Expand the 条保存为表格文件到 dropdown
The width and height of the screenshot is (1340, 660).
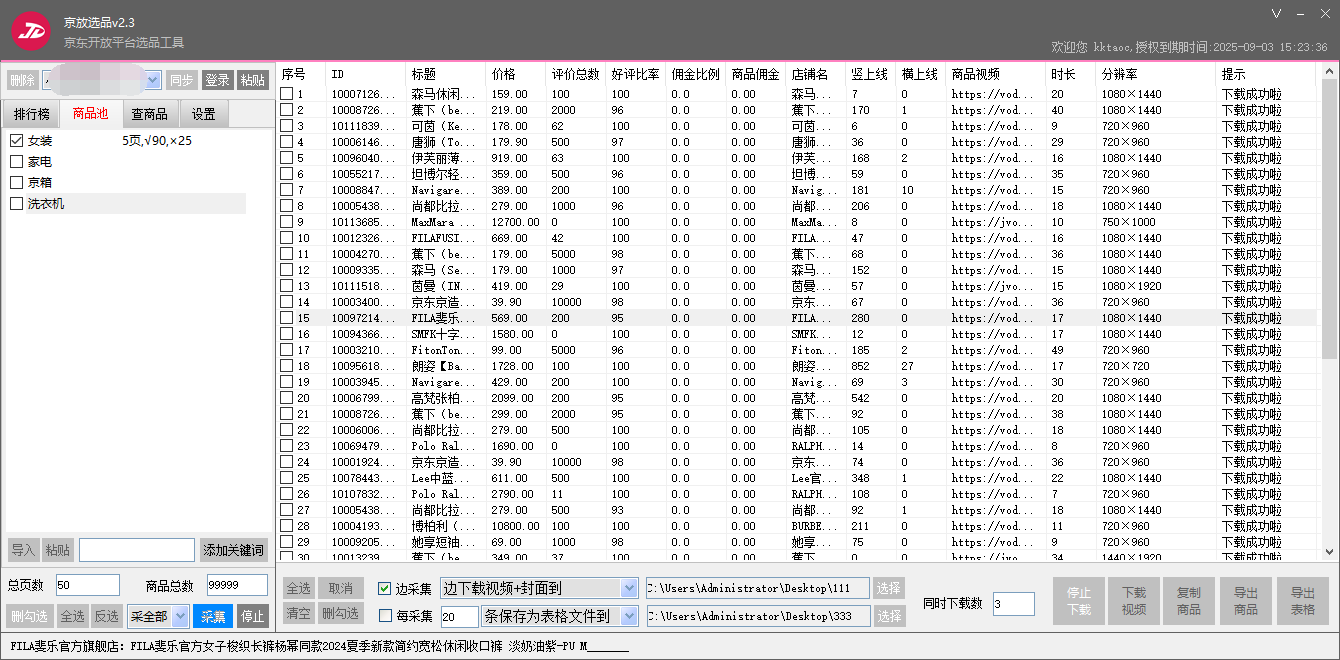click(629, 616)
